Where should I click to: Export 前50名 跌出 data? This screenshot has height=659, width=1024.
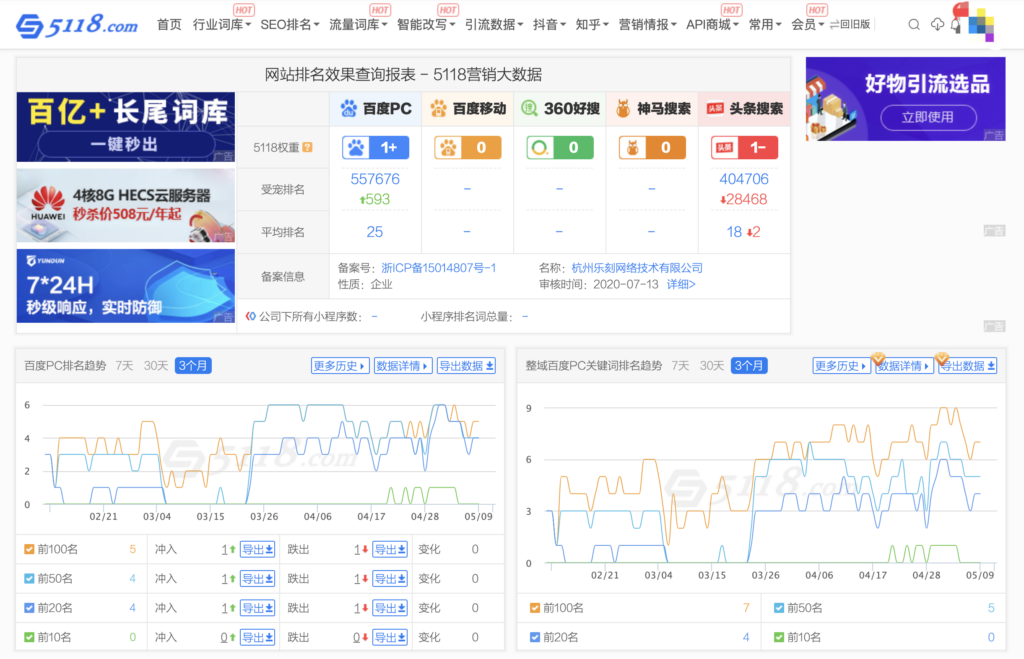click(390, 579)
